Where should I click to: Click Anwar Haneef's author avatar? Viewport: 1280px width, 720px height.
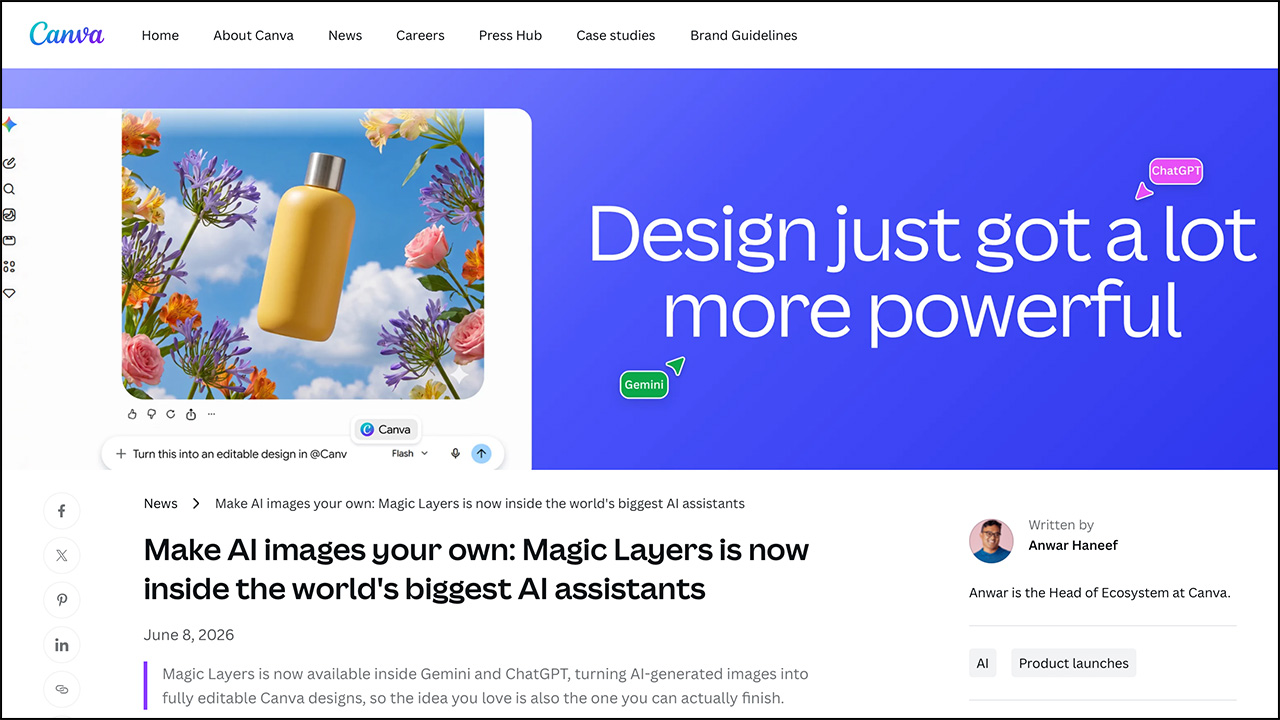tap(991, 541)
